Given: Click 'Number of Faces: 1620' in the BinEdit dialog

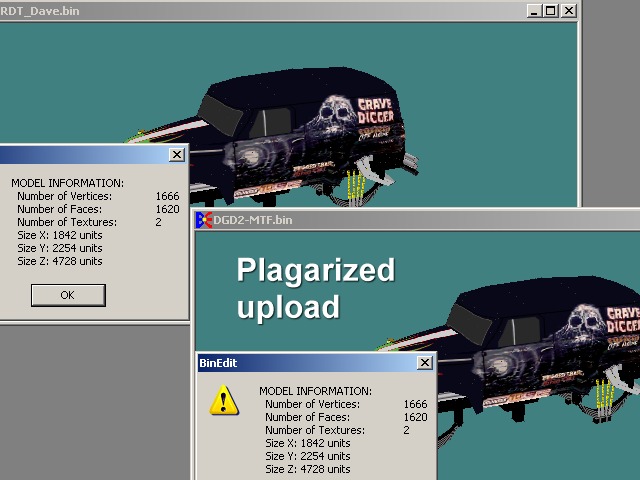Looking at the screenshot, I should pyautogui.click(x=346, y=417).
